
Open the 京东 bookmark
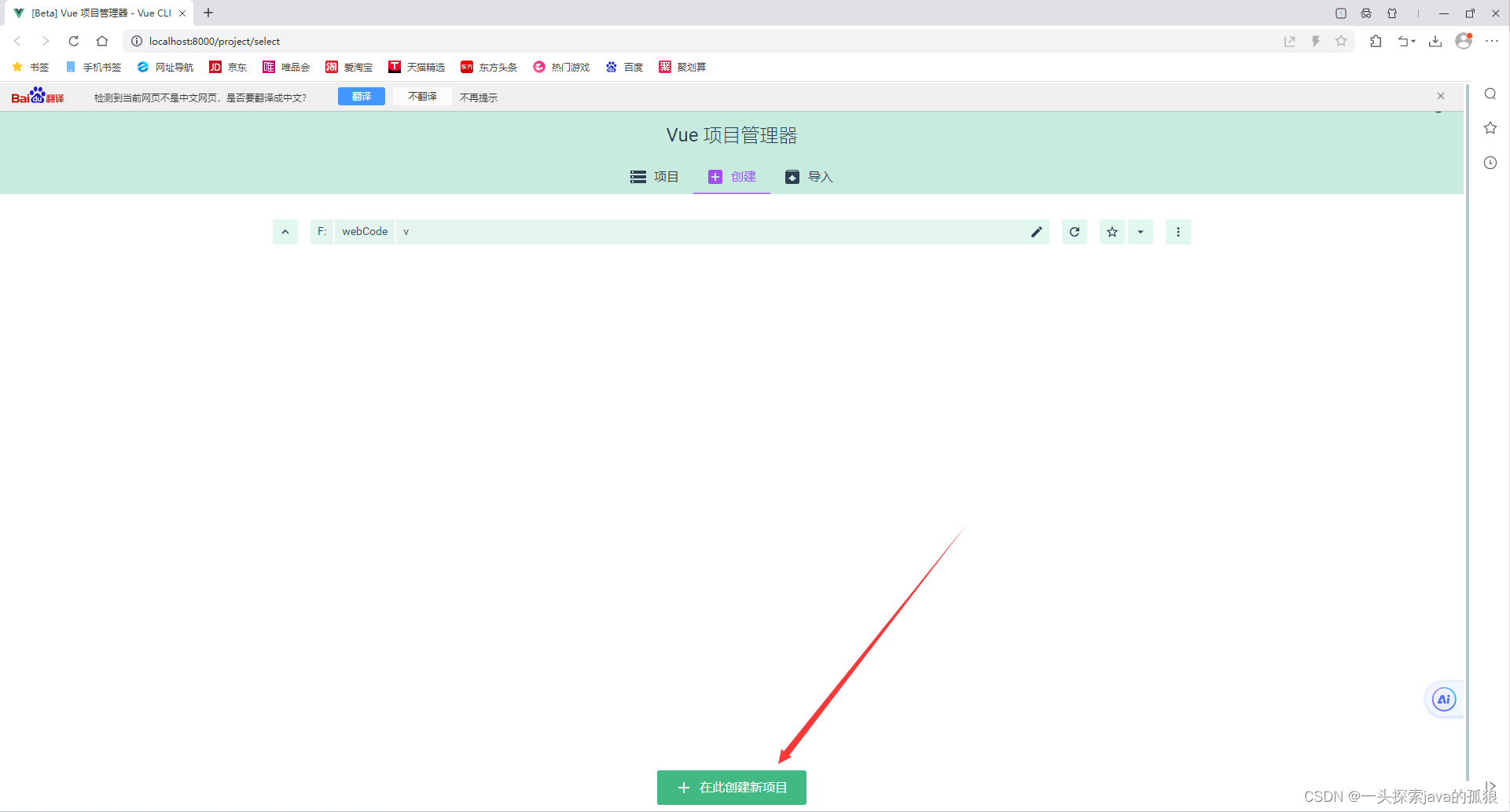(x=228, y=67)
